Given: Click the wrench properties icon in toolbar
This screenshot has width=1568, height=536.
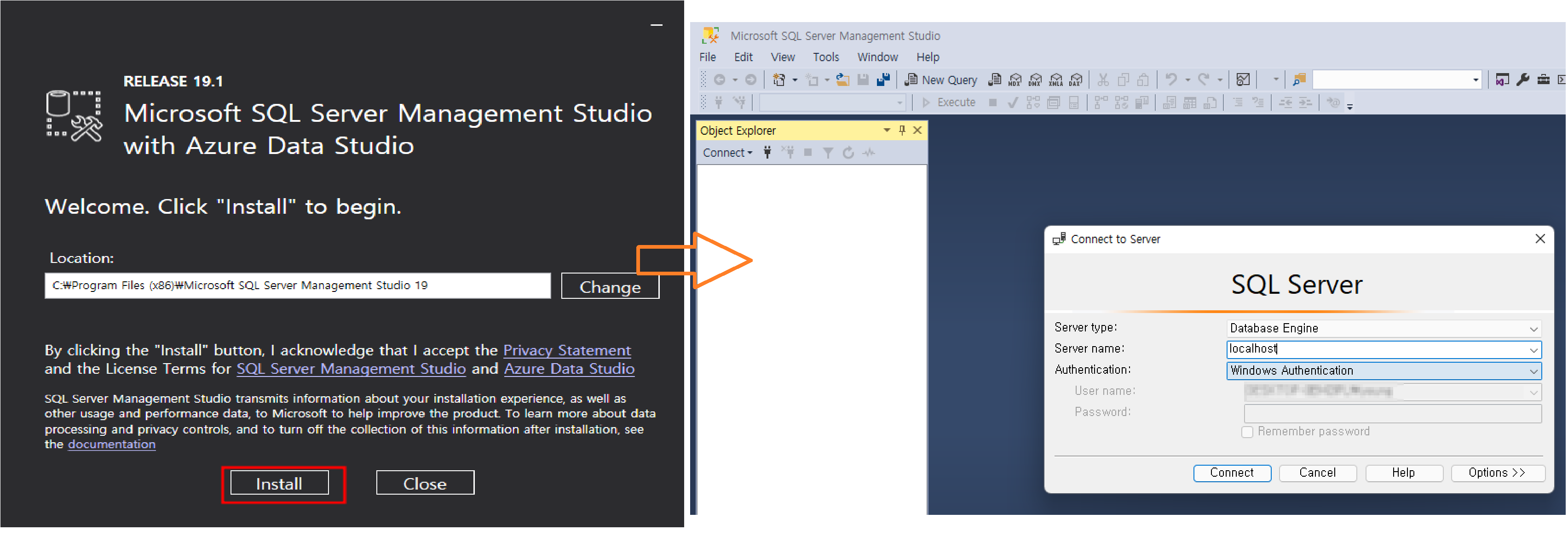Looking at the screenshot, I should coord(1523,80).
